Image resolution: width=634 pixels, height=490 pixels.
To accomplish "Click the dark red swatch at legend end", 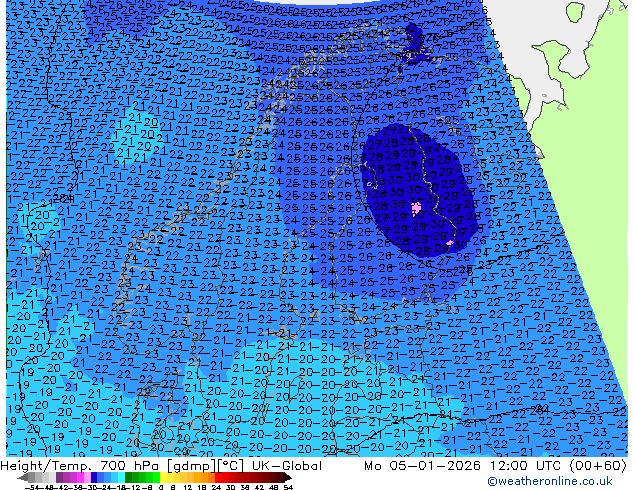I will tap(284, 478).
